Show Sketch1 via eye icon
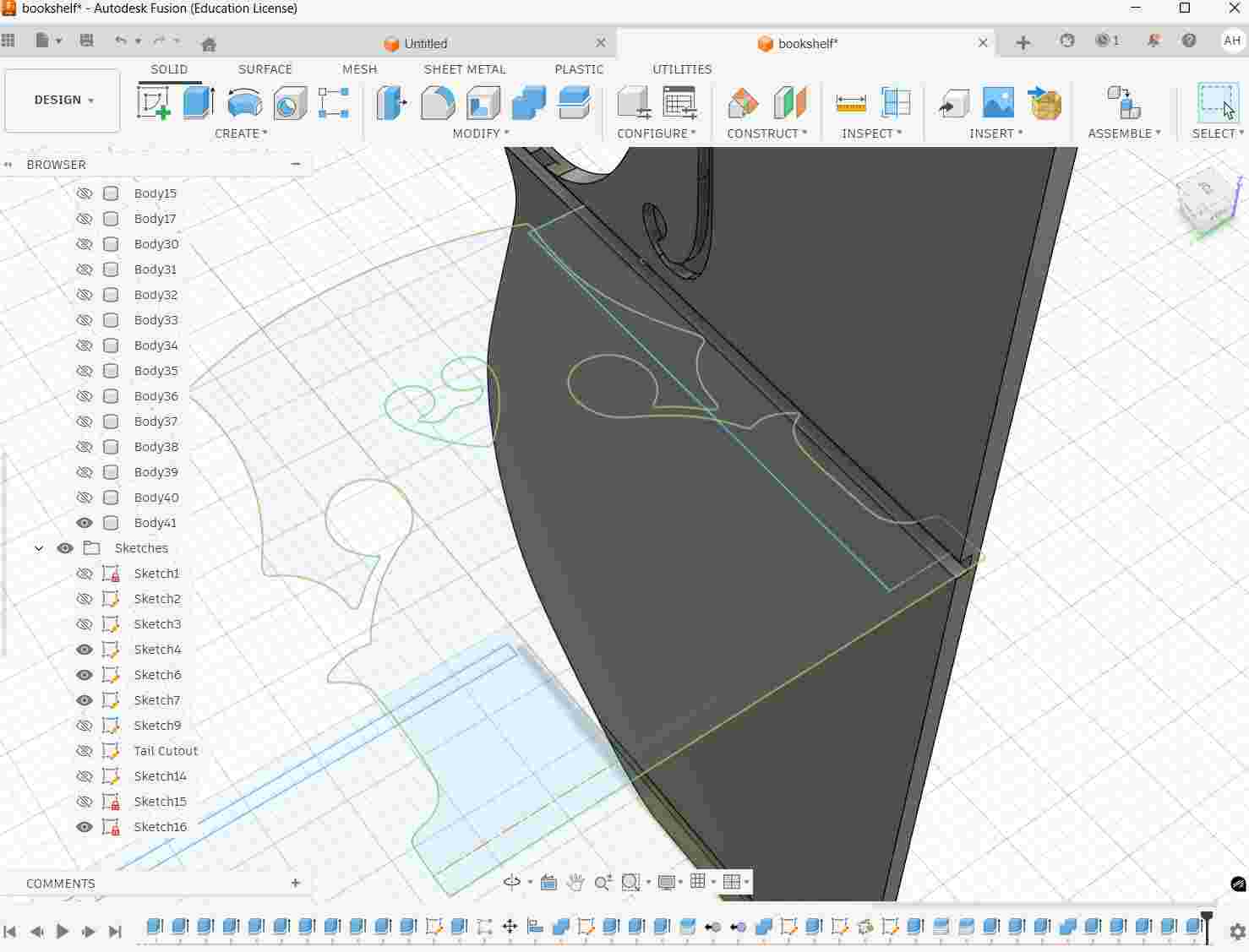 [x=85, y=574]
